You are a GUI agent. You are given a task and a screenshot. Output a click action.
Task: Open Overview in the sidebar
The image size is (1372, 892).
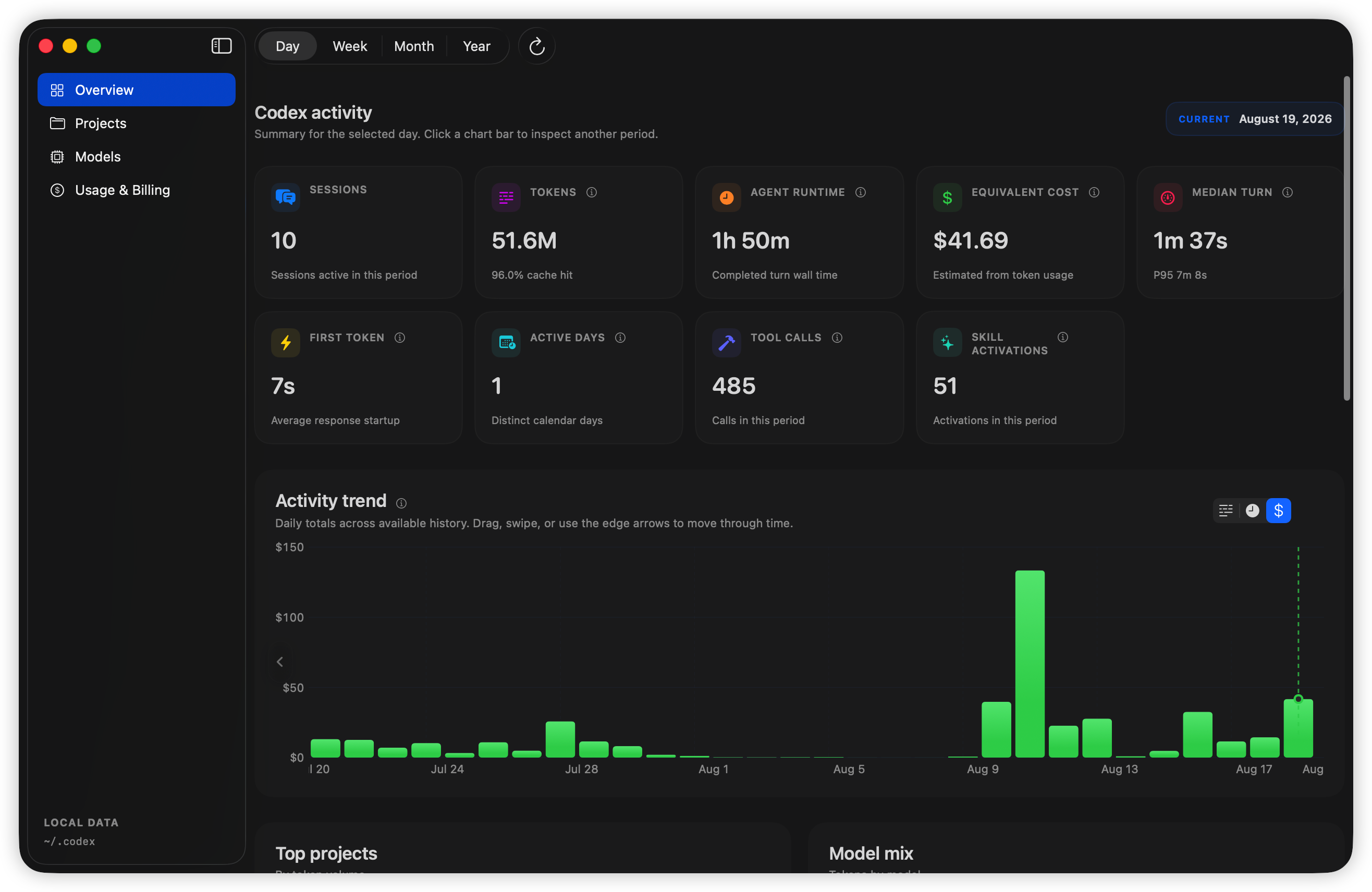(137, 90)
